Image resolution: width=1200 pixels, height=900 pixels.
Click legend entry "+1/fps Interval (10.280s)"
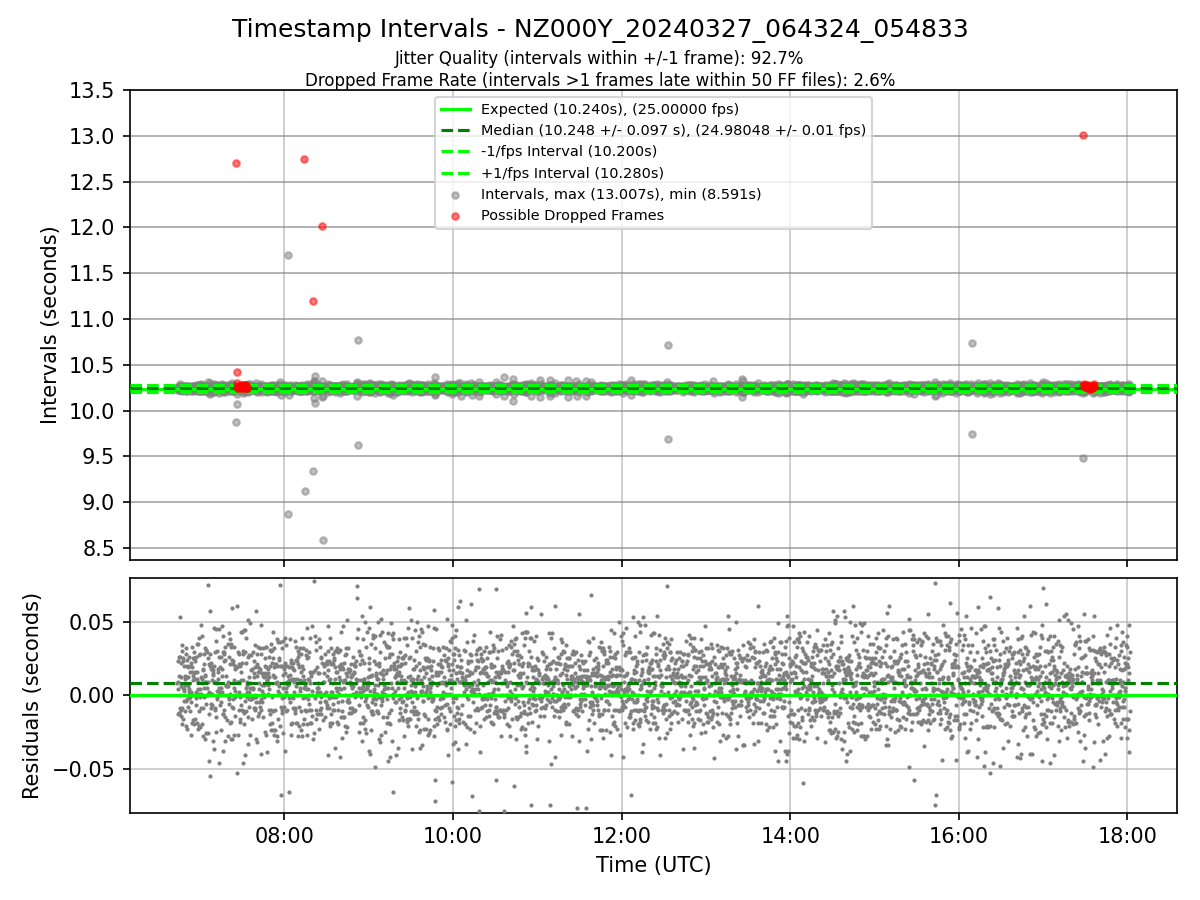point(572,173)
